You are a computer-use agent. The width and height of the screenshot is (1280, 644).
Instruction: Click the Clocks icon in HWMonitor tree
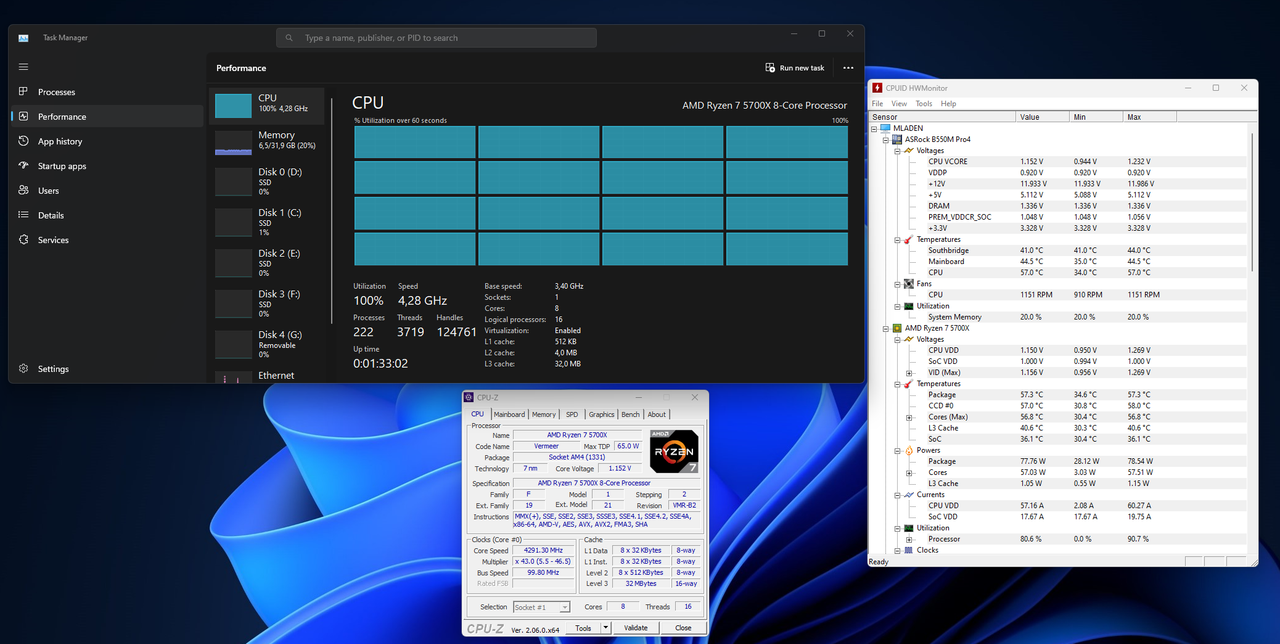[x=909, y=550]
